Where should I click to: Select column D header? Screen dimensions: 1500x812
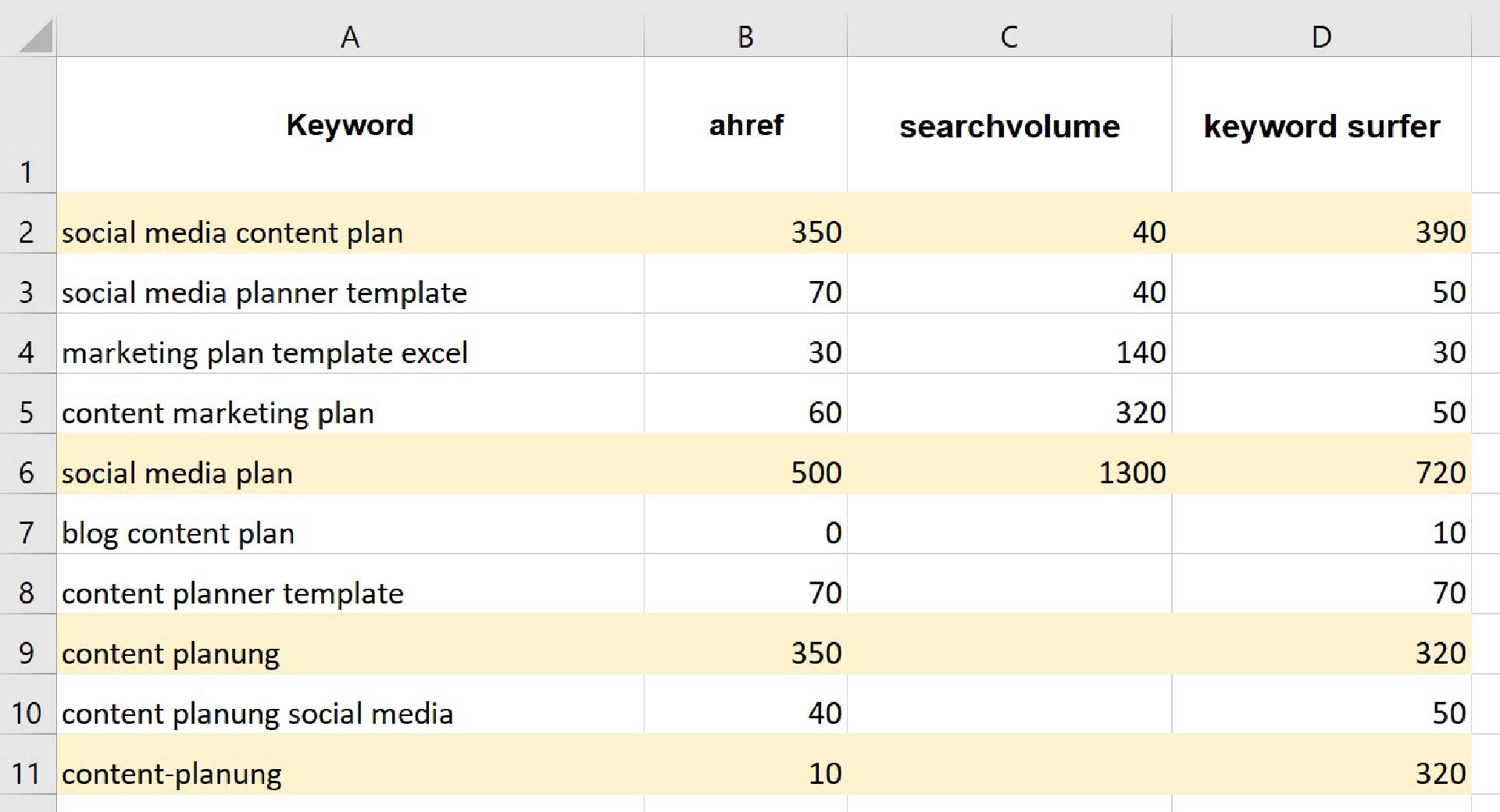click(1322, 37)
